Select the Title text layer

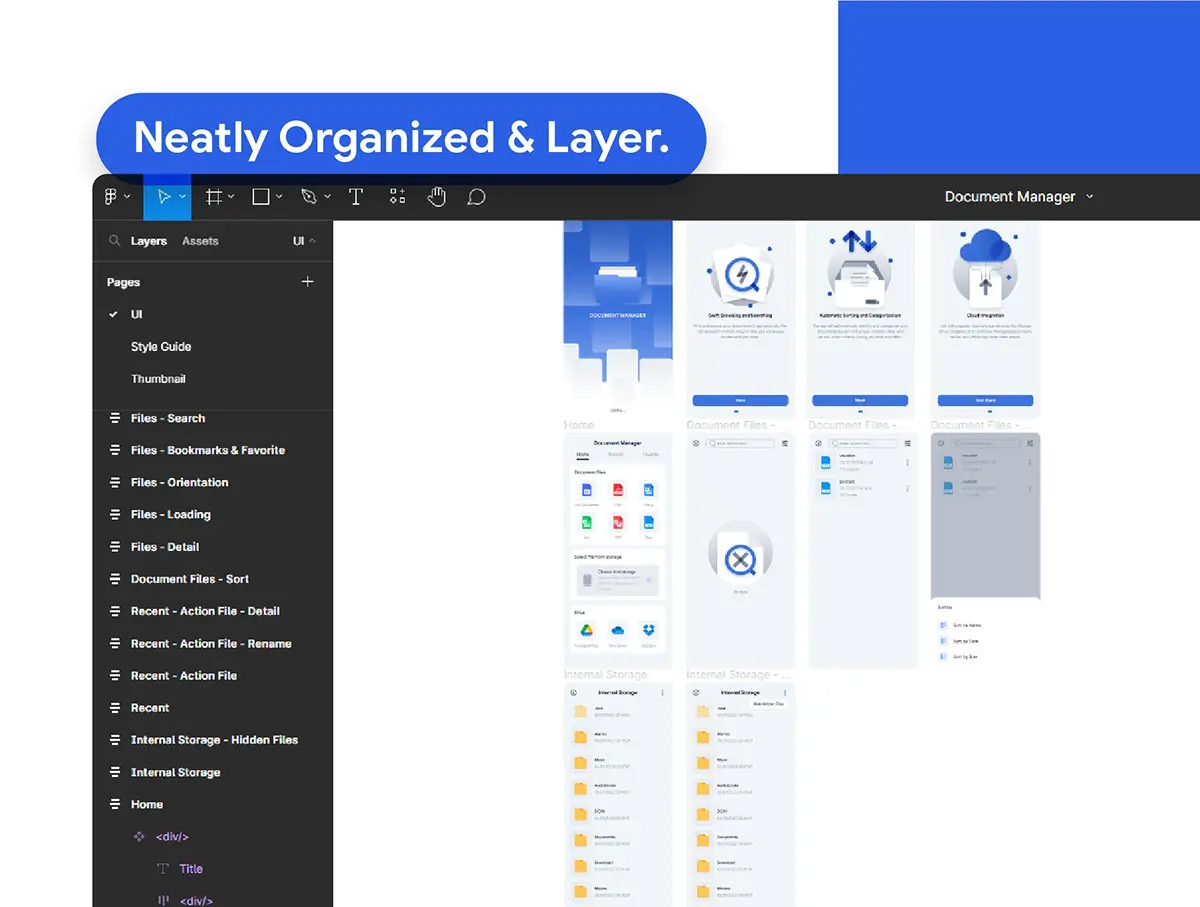coord(191,869)
